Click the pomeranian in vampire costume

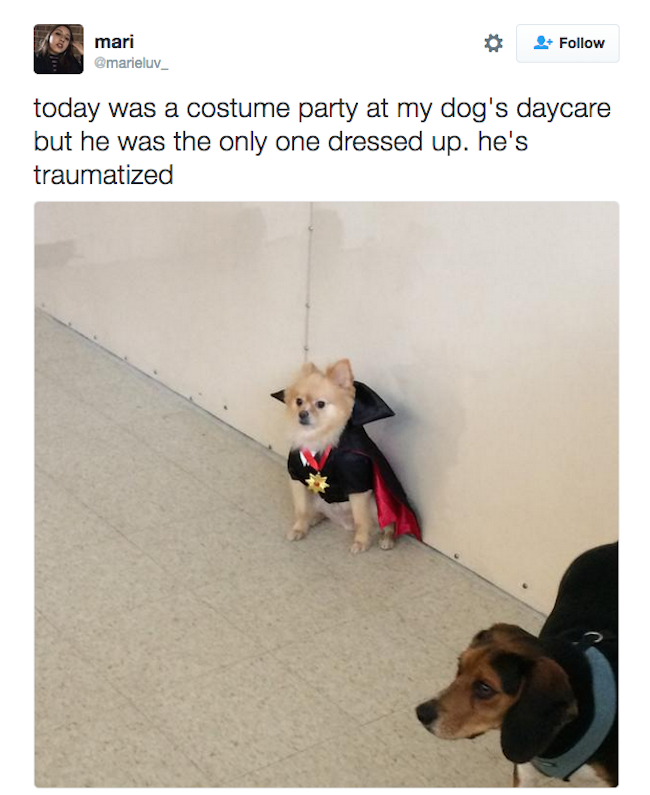click(x=345, y=456)
